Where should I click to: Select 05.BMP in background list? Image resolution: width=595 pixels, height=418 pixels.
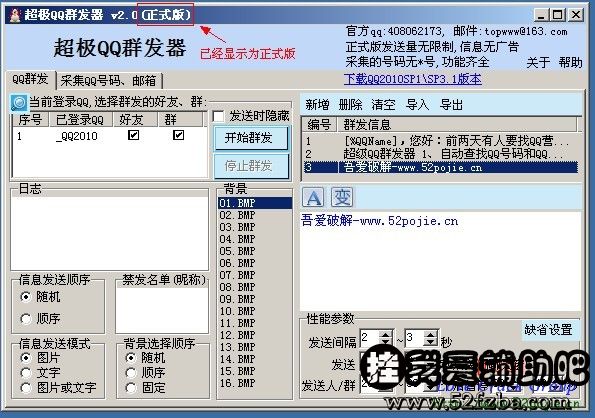tap(254, 251)
